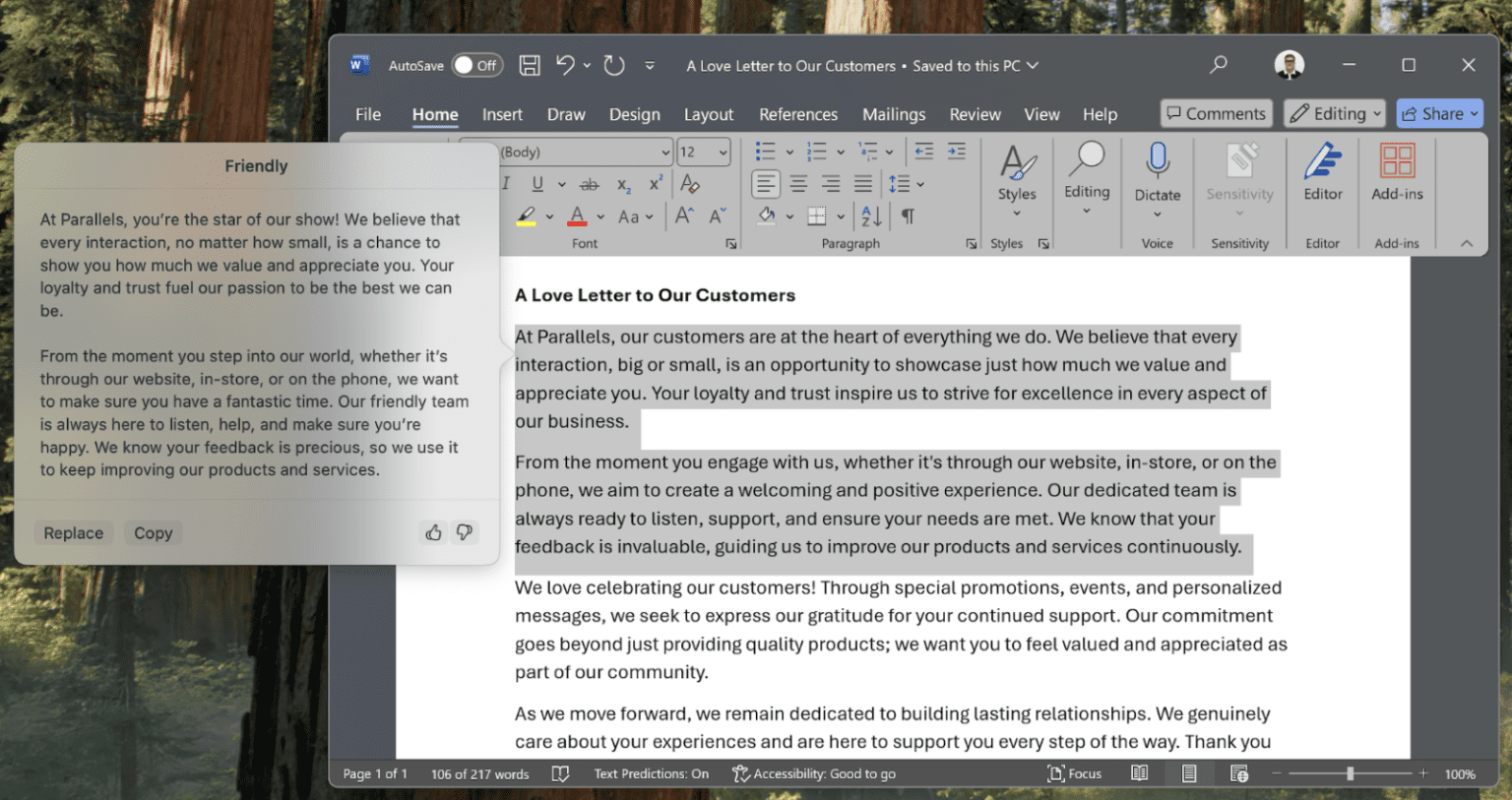
Task: Click the thumbs down feedback icon
Action: [465, 532]
